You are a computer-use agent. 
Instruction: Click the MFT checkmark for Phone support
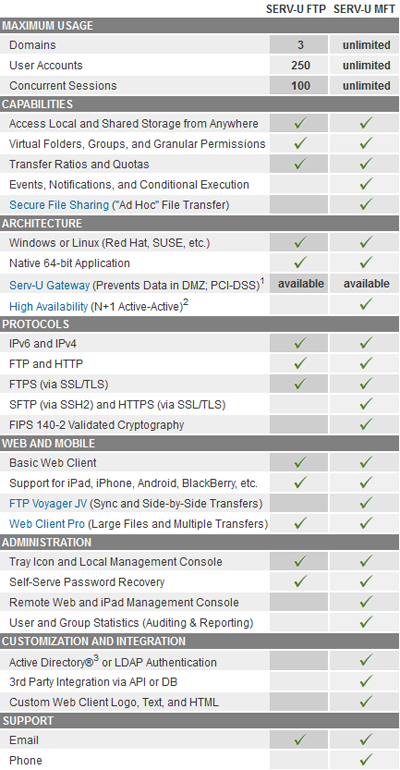tap(366, 760)
